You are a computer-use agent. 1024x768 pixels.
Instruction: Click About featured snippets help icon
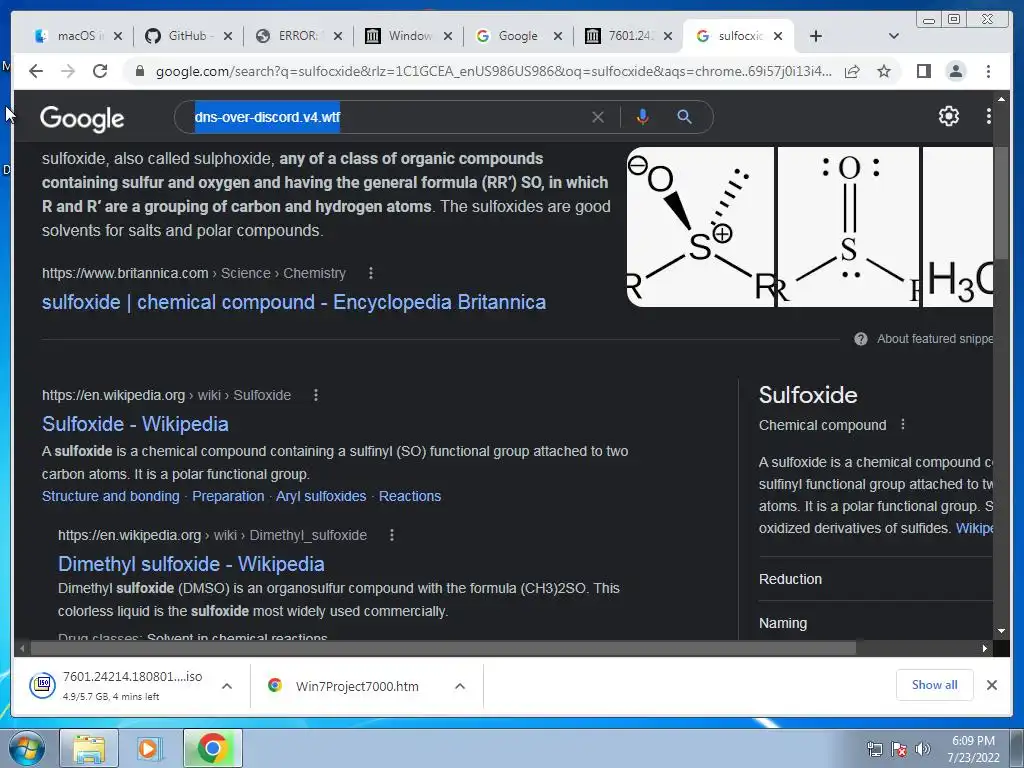[x=861, y=339]
